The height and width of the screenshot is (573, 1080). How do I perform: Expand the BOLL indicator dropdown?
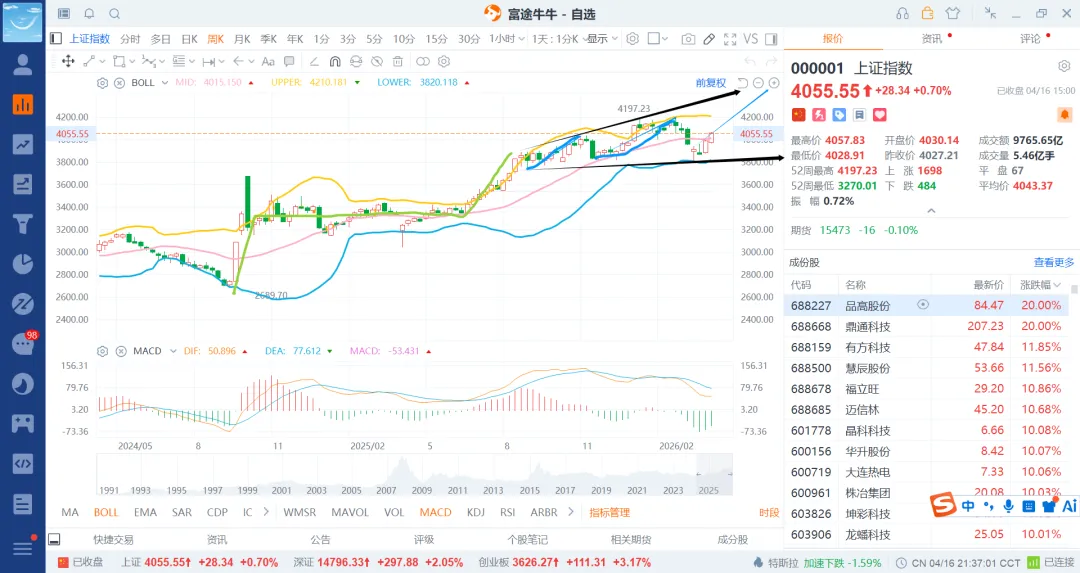click(x=165, y=83)
